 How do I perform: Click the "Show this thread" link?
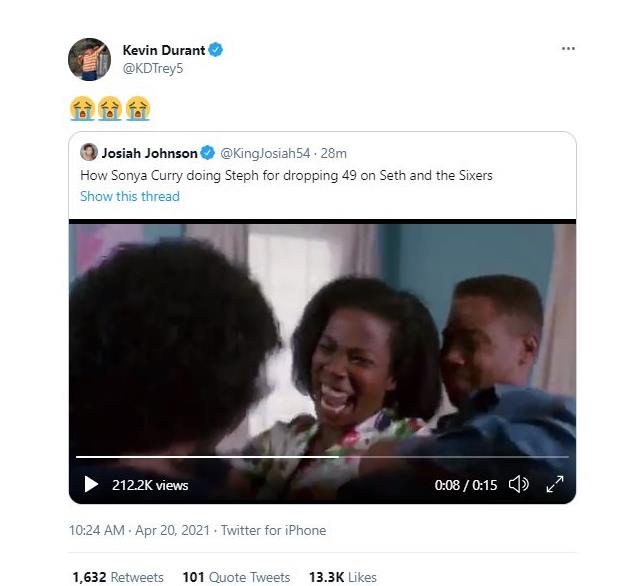point(130,196)
